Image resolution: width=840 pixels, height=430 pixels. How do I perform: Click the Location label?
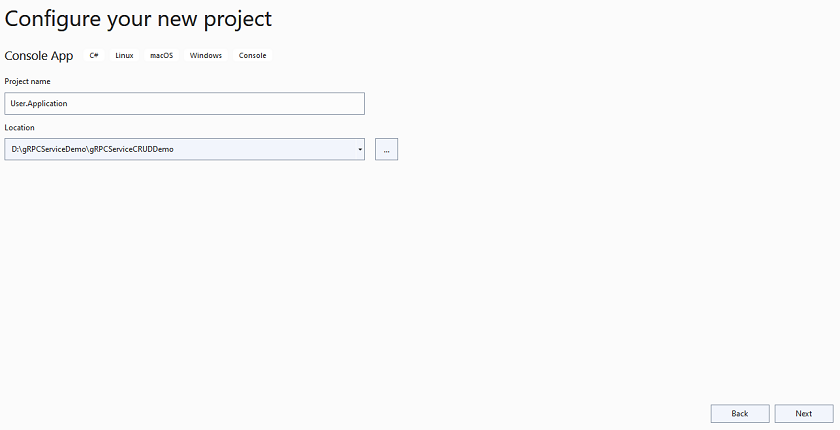(x=19, y=127)
